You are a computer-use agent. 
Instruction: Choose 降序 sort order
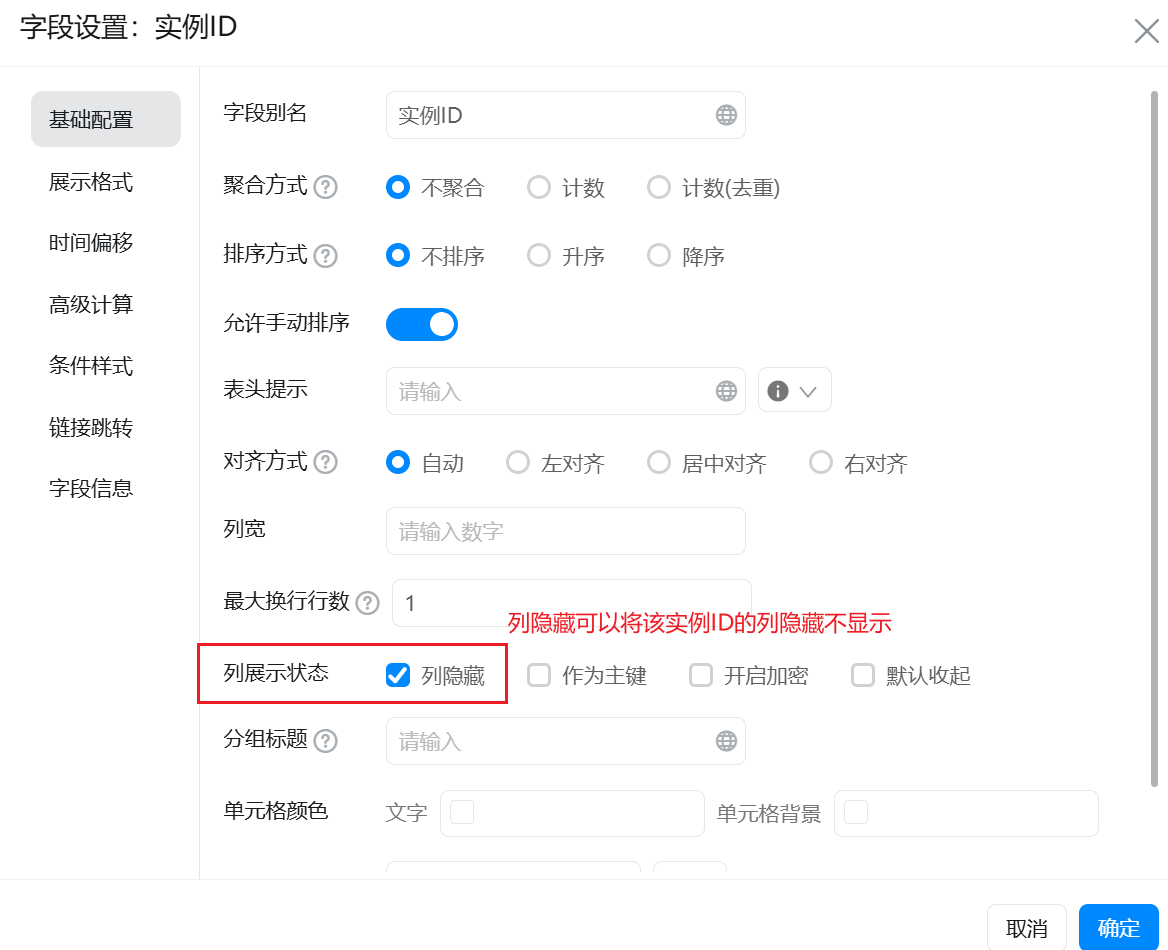658,256
